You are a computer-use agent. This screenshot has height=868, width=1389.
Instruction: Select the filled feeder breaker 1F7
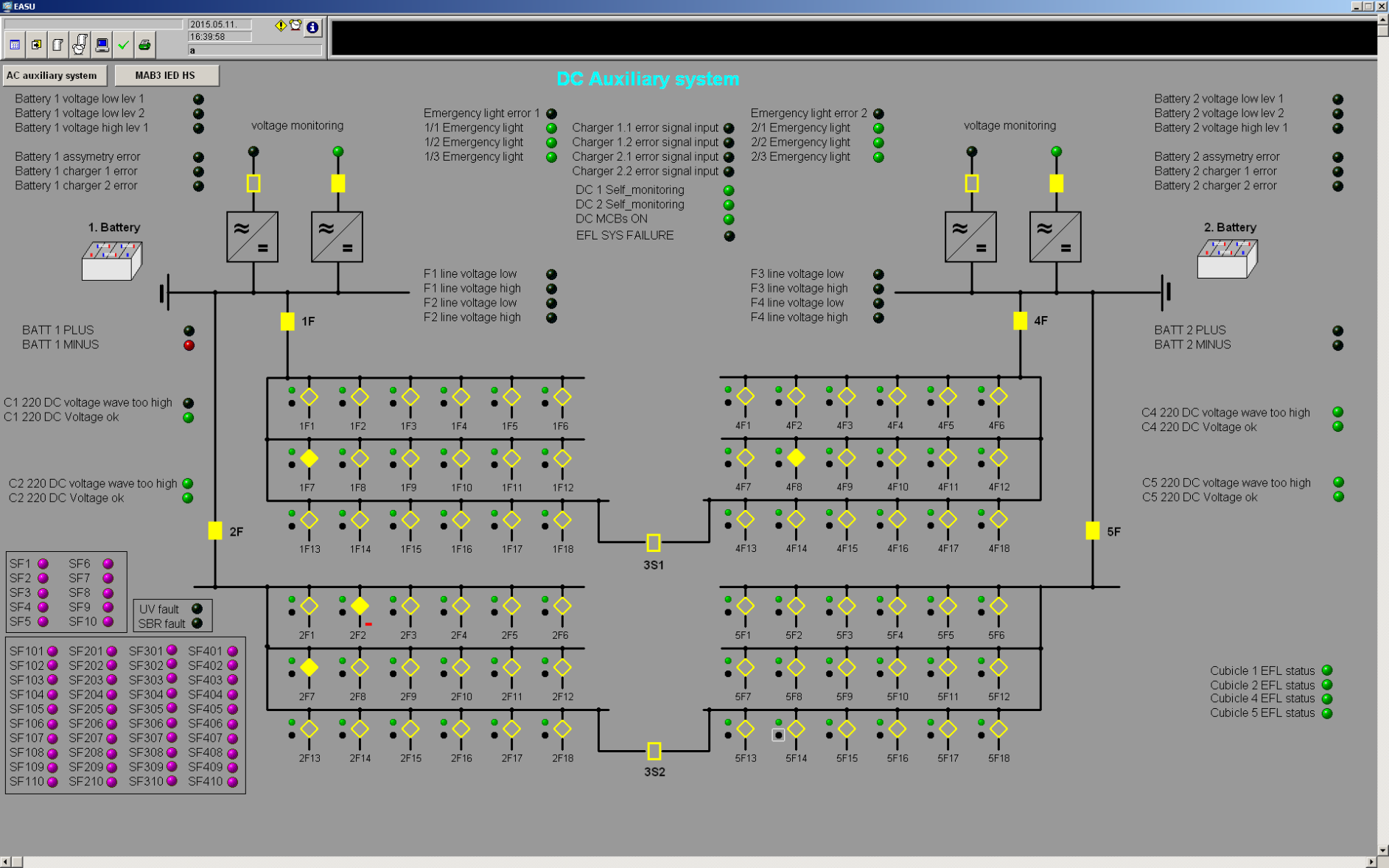pyautogui.click(x=309, y=458)
